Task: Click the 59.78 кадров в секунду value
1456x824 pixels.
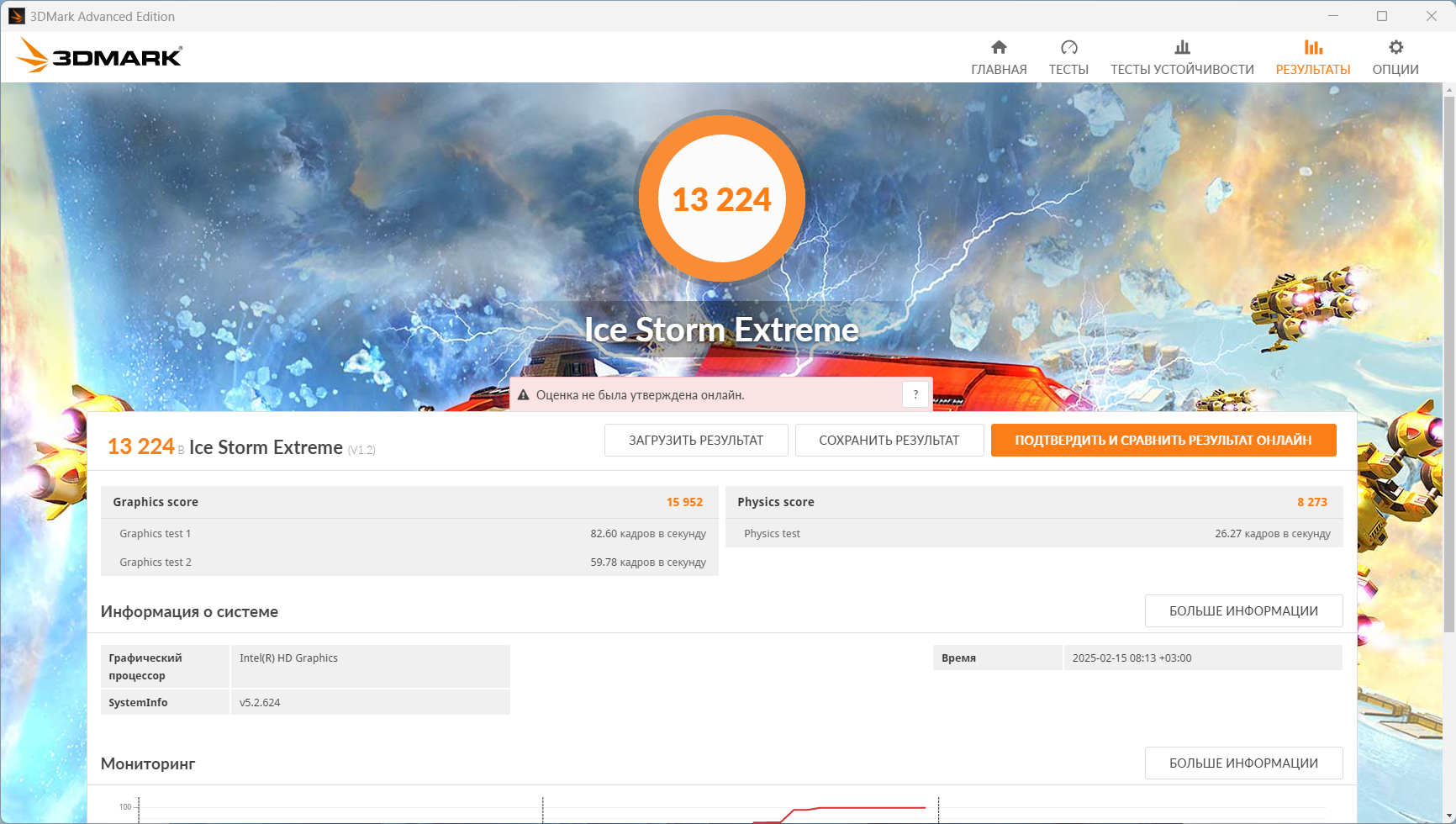Action: pyautogui.click(x=648, y=563)
